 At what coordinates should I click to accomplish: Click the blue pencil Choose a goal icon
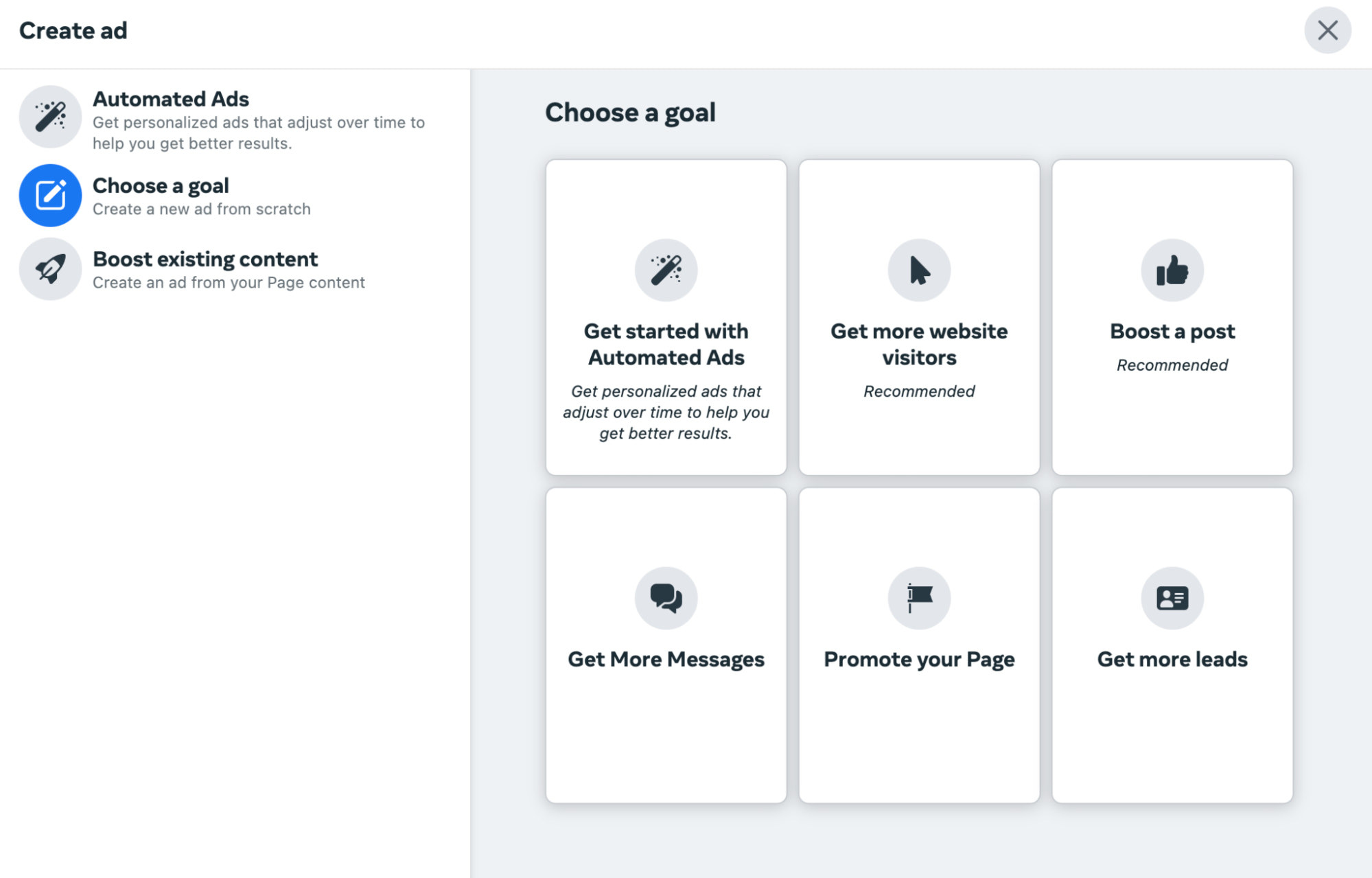pyautogui.click(x=50, y=196)
